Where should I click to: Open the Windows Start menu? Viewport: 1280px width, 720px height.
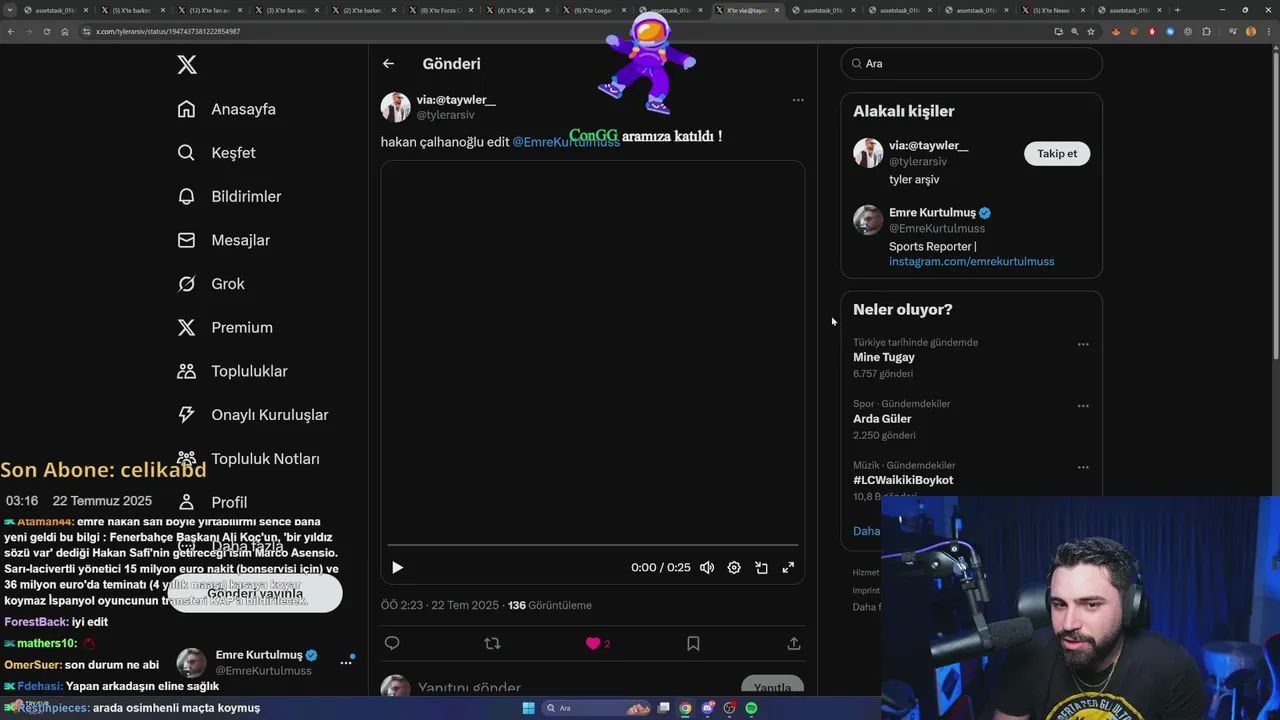click(528, 708)
